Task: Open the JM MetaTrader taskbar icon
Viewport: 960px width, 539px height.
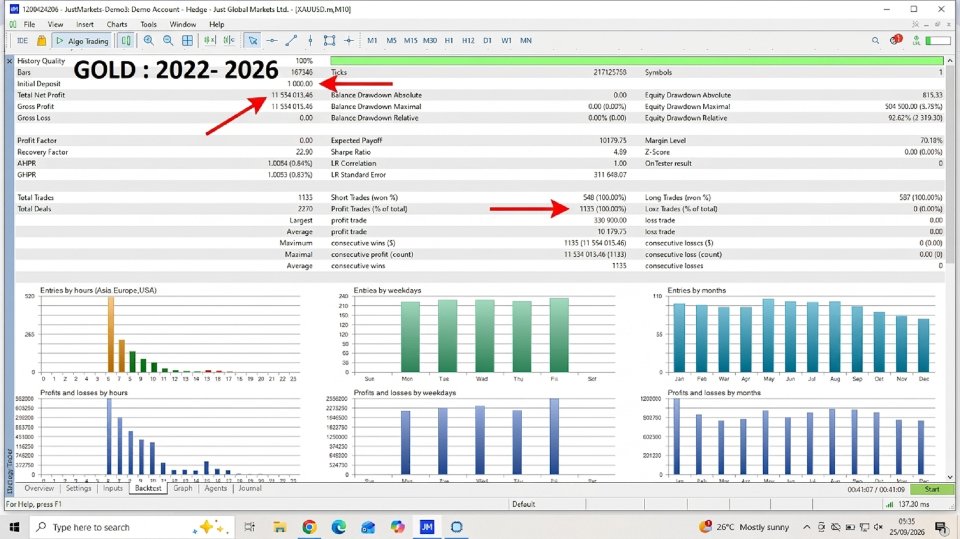Action: [x=427, y=527]
